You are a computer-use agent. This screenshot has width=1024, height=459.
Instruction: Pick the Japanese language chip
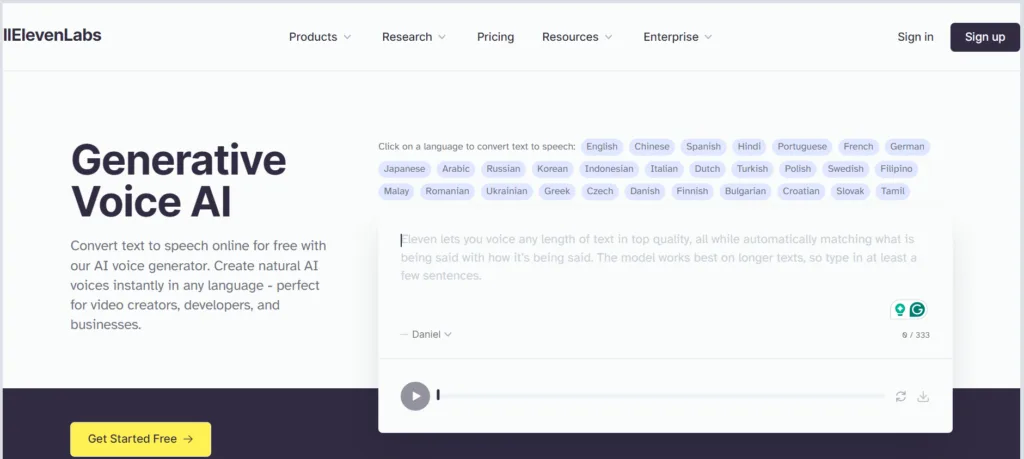(404, 169)
